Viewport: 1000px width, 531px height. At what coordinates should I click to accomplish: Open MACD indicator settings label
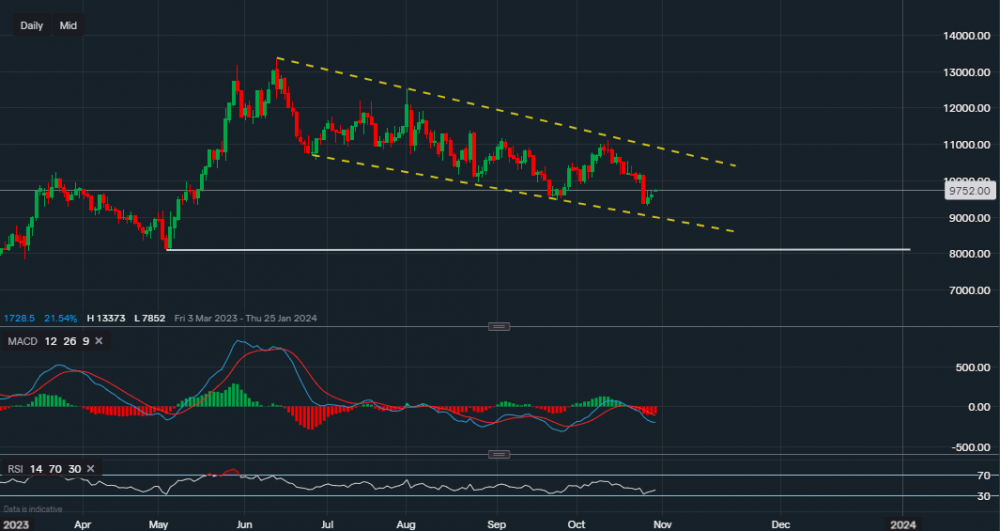pyautogui.click(x=25, y=342)
